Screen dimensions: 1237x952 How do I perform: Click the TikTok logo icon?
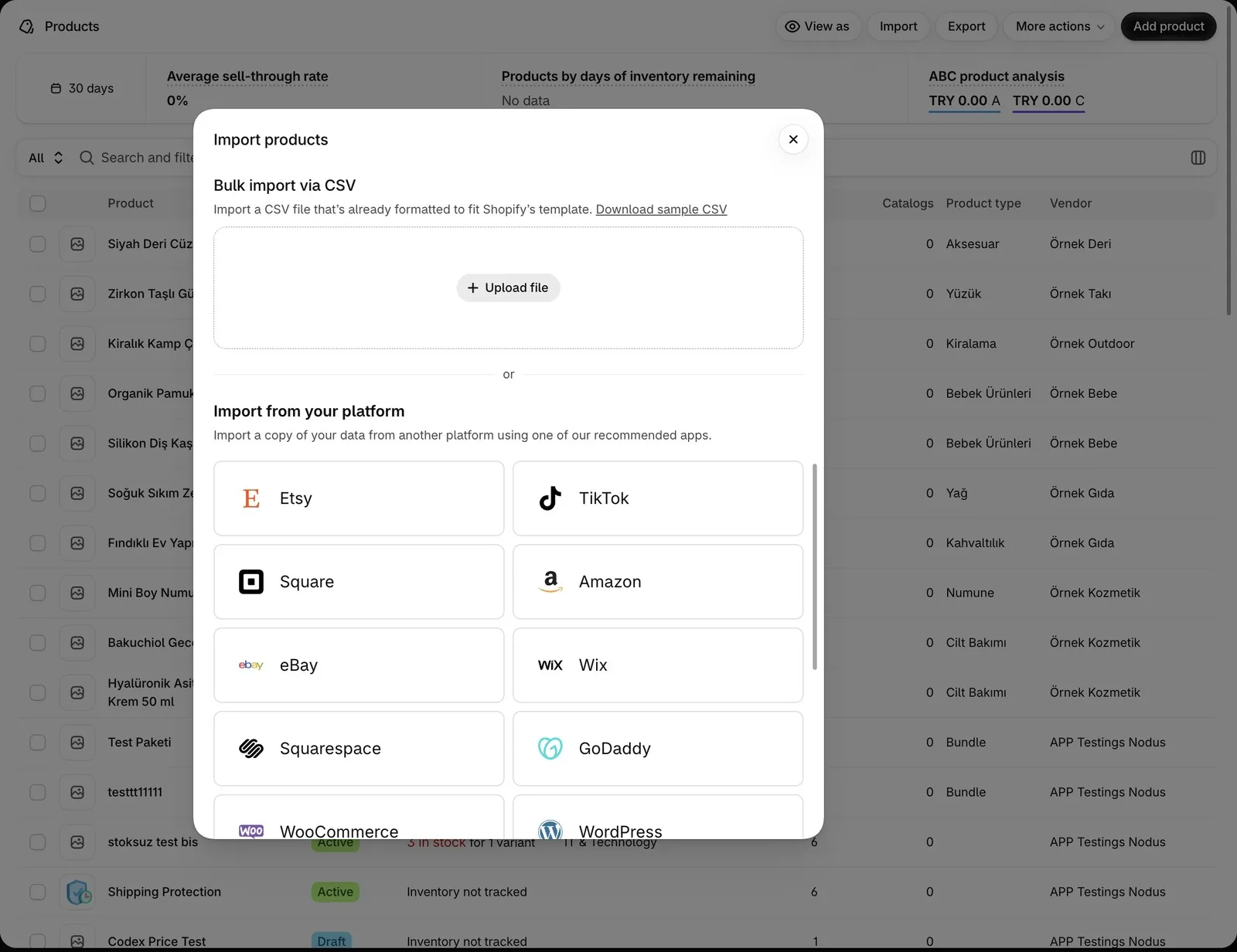(550, 498)
